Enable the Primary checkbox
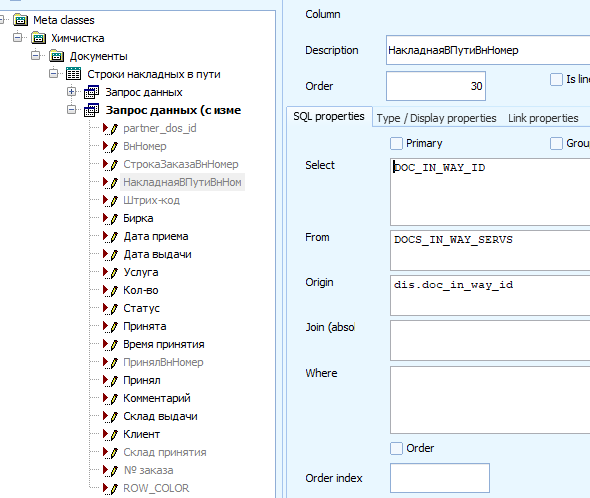This screenshot has height=498, width=590. click(x=396, y=143)
